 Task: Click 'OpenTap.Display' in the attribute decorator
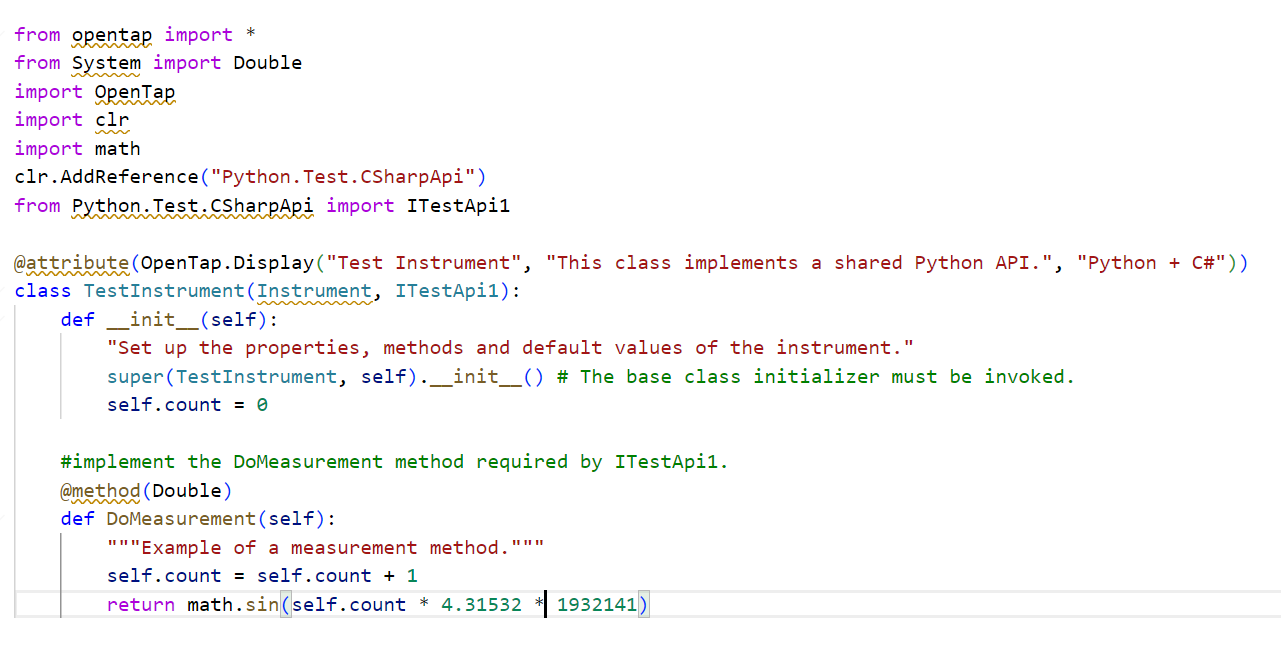point(228,263)
